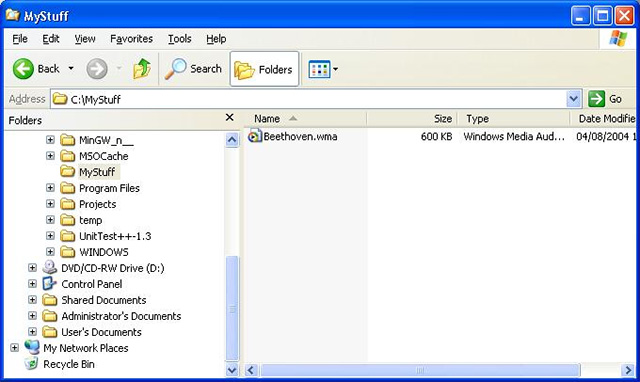Select the MSOCache folder icon
This screenshot has height=382, width=640.
coord(68,156)
